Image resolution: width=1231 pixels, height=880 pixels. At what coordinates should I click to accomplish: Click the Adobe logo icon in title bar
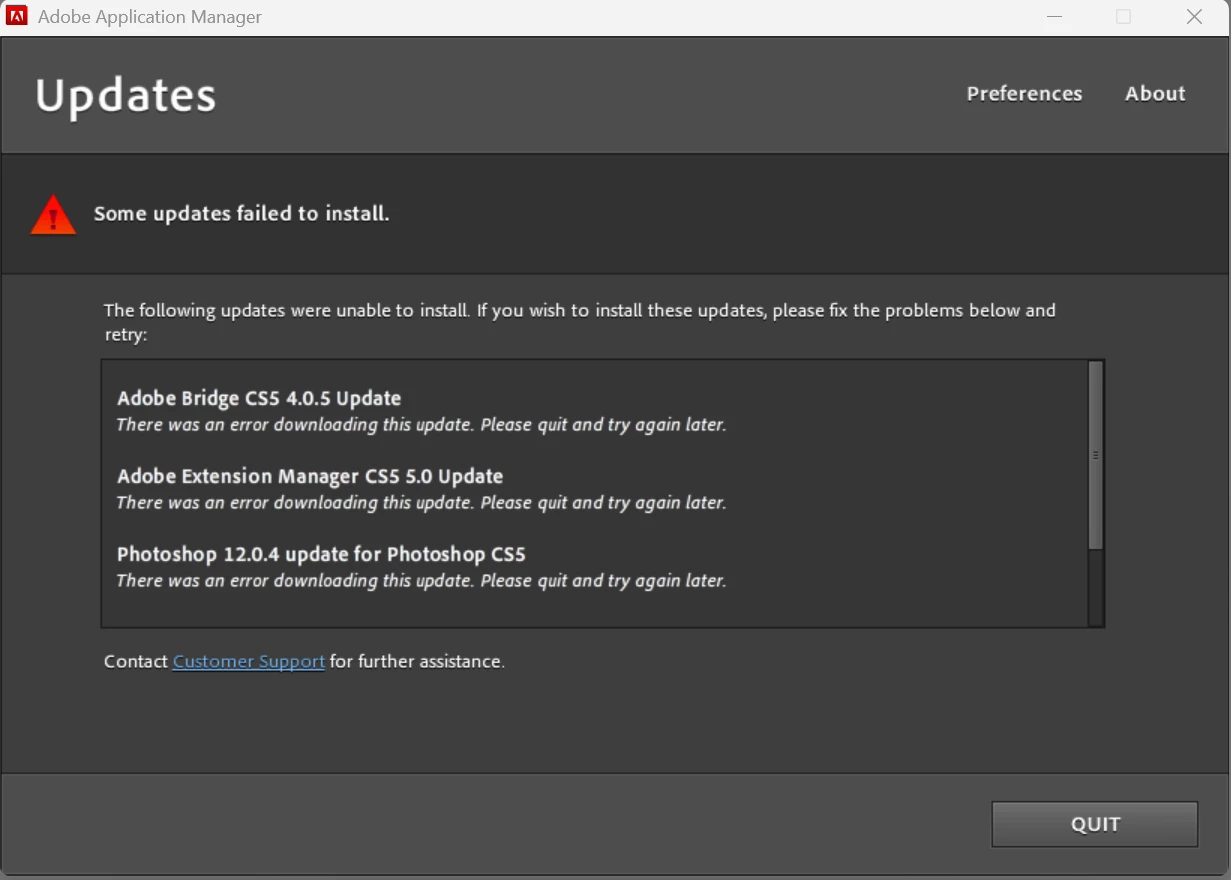pos(17,17)
